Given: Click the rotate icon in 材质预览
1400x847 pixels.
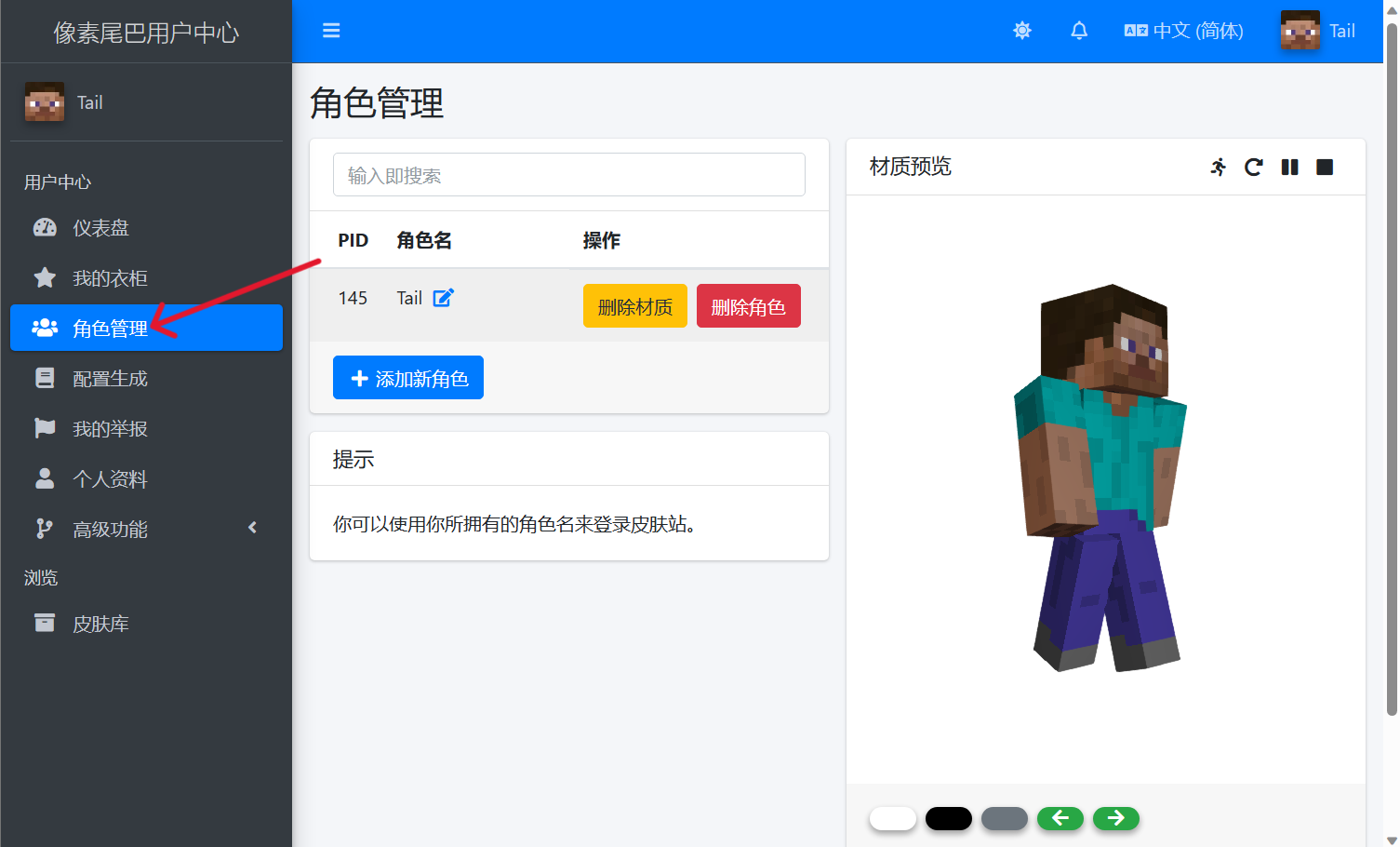Looking at the screenshot, I should coord(1254,168).
